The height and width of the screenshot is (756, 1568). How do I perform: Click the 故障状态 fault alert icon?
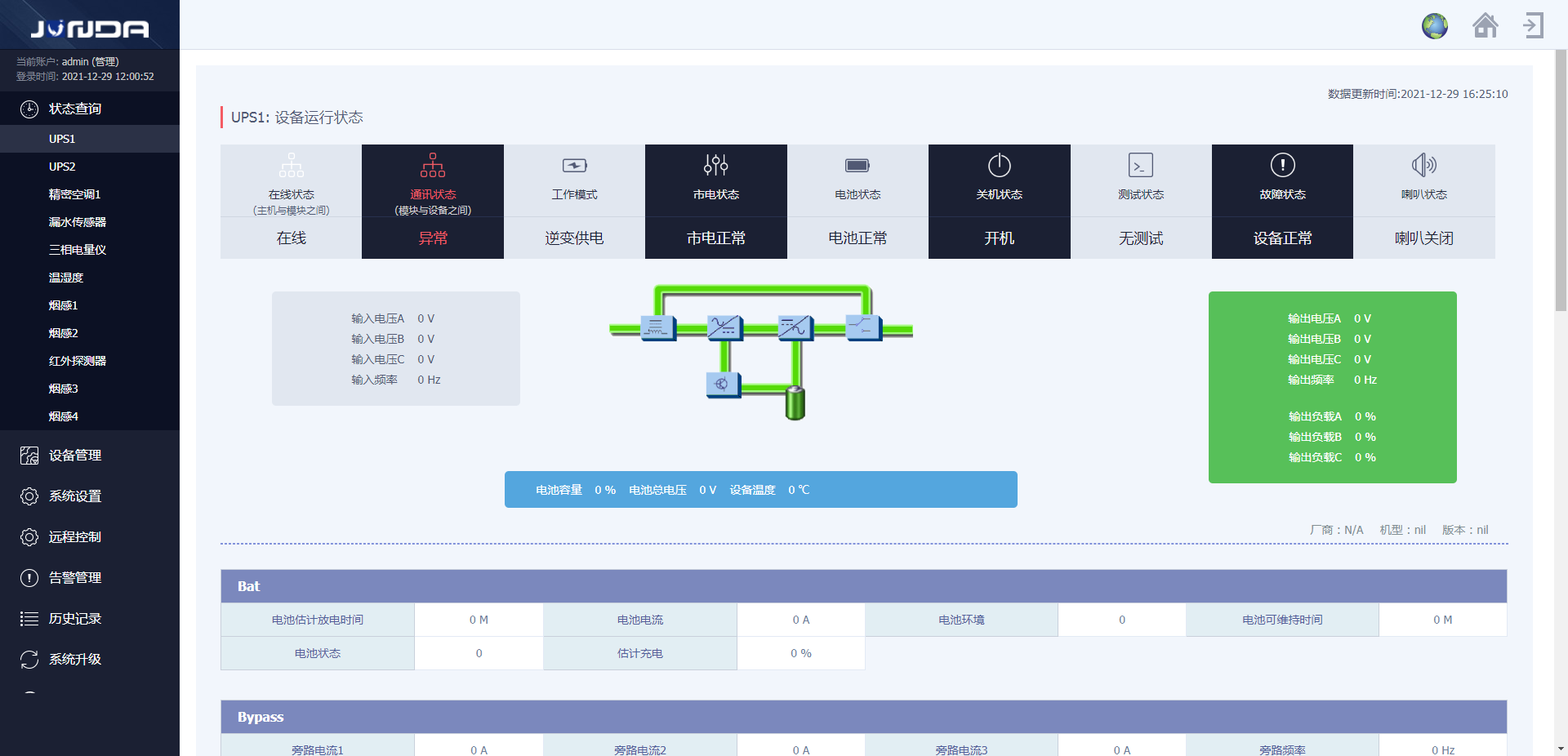[x=1281, y=166]
